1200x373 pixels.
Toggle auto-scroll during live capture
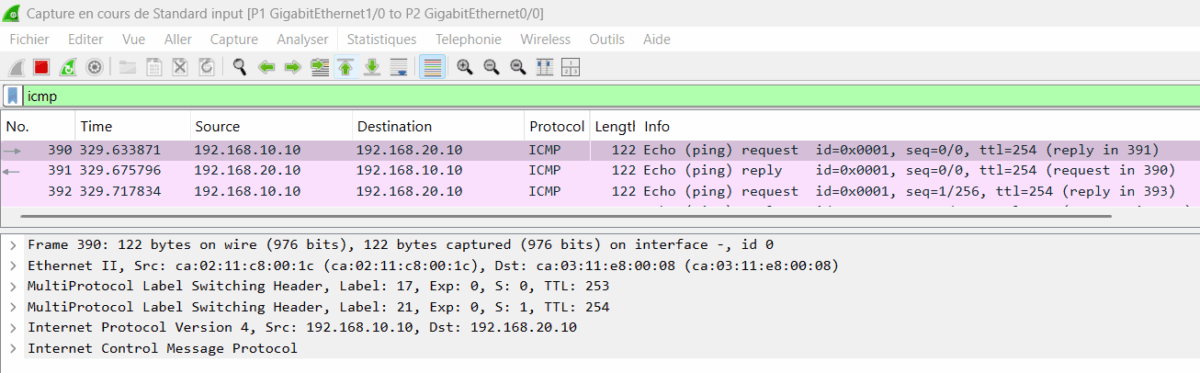pyautogui.click(x=398, y=67)
